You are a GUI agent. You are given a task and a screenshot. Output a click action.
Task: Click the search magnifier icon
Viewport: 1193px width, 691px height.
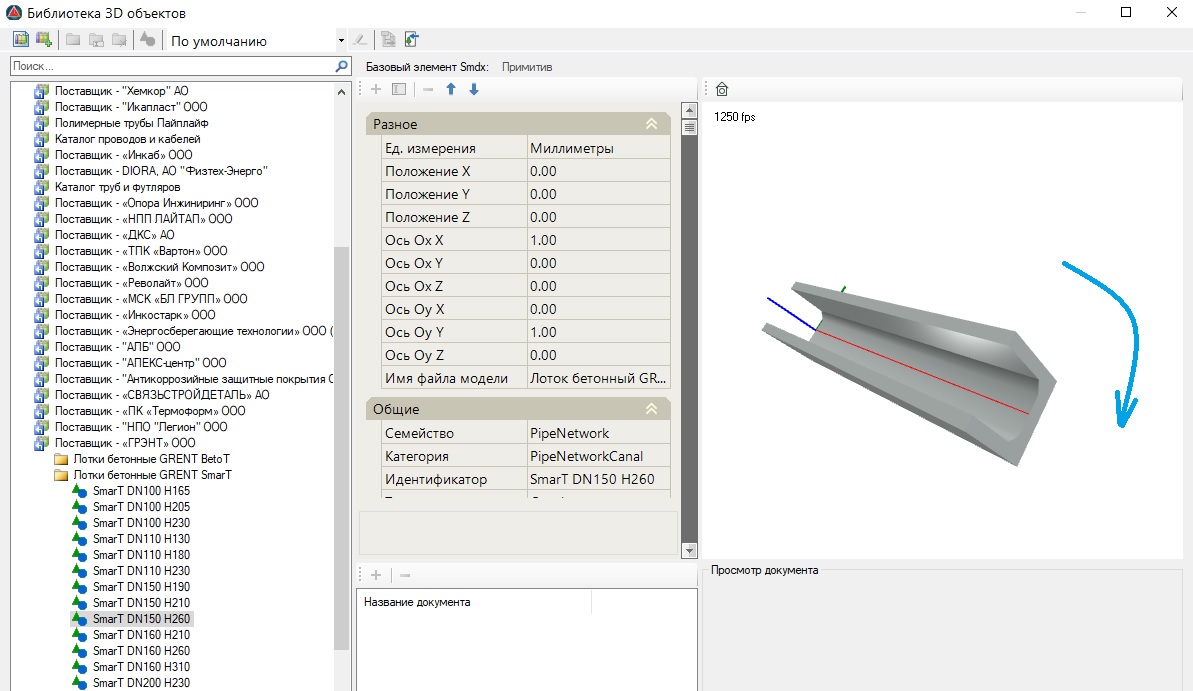click(x=342, y=66)
